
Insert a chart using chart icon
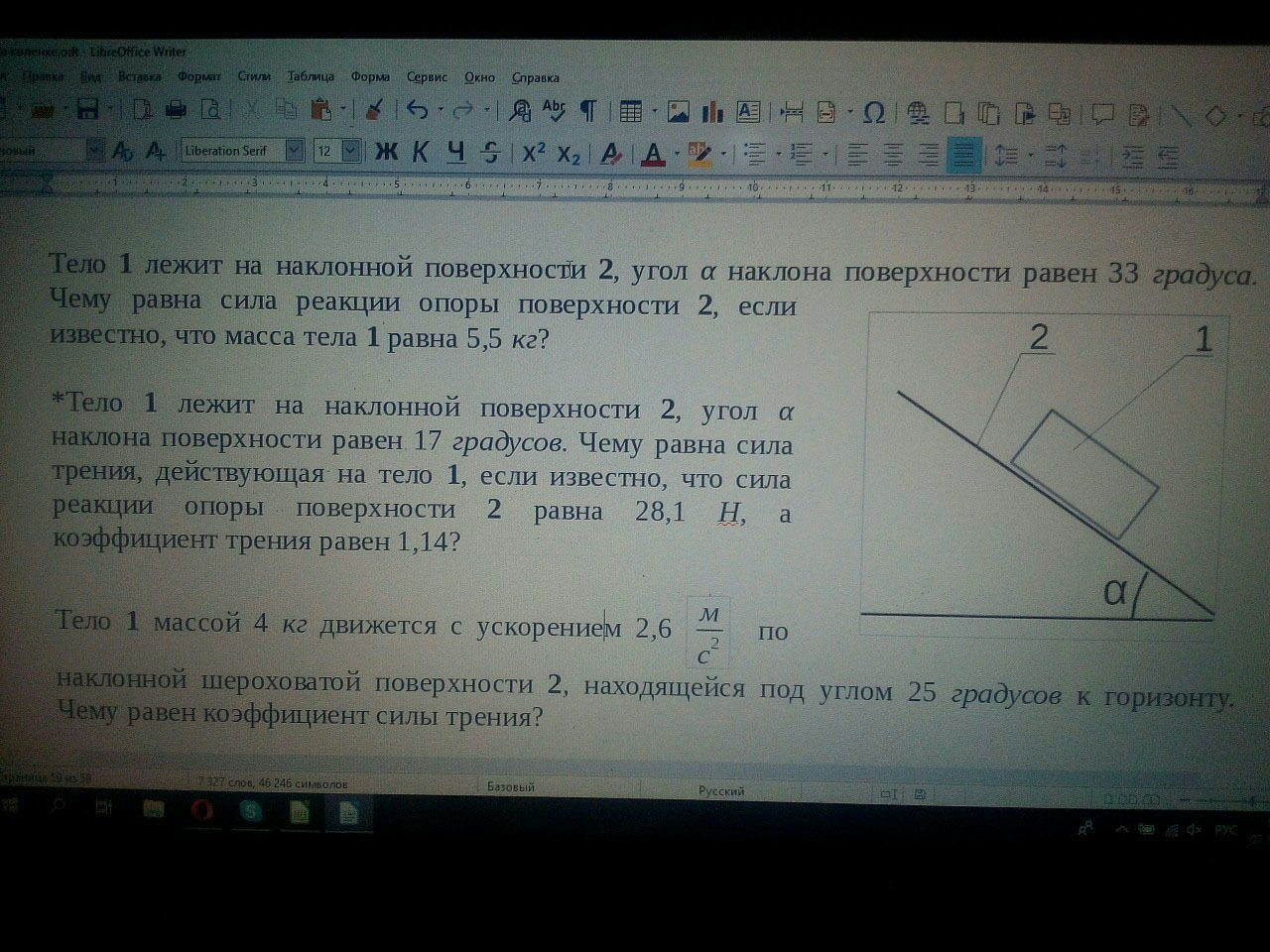pyautogui.click(x=712, y=112)
